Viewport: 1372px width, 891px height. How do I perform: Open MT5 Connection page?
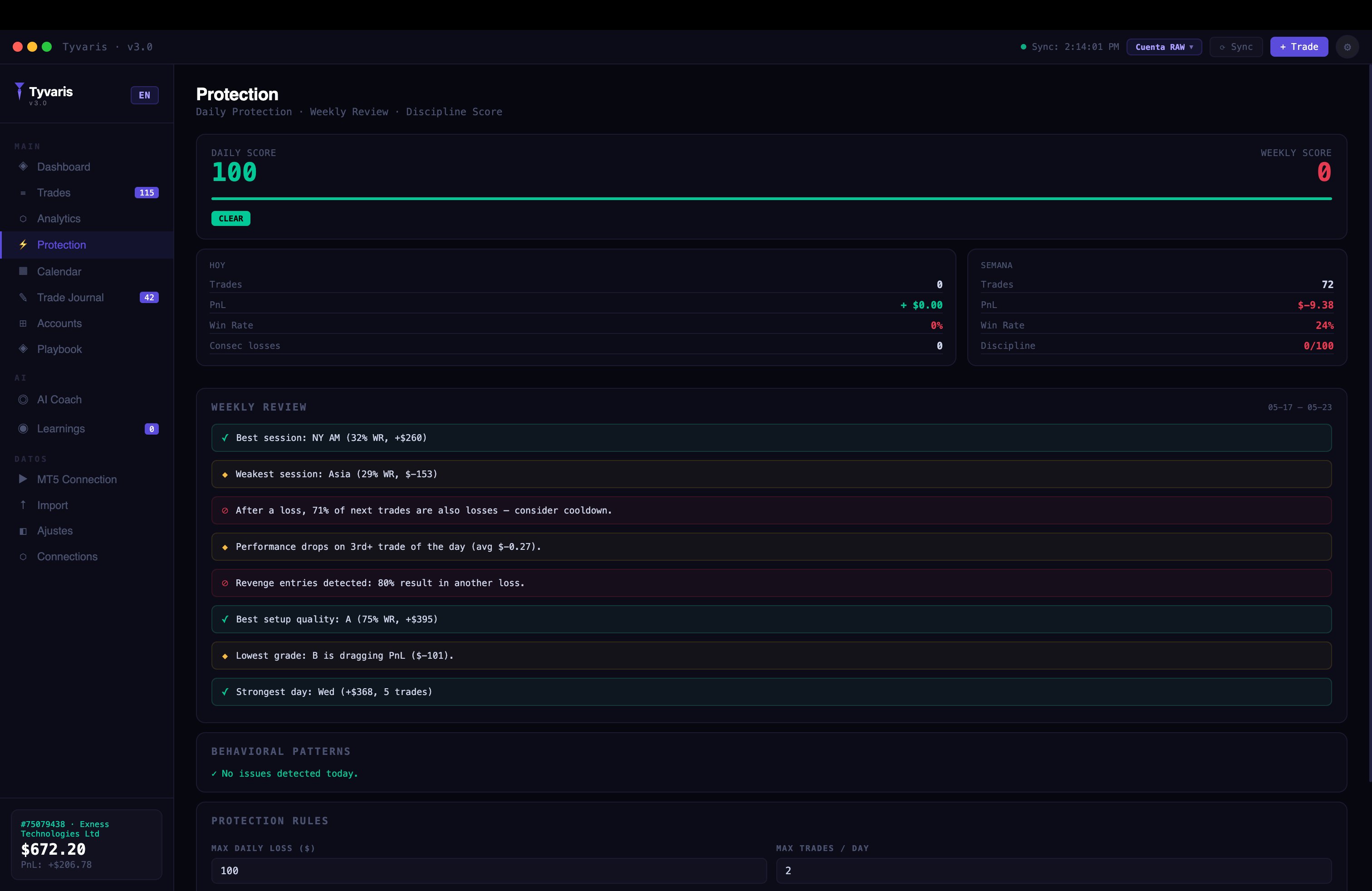(87, 480)
